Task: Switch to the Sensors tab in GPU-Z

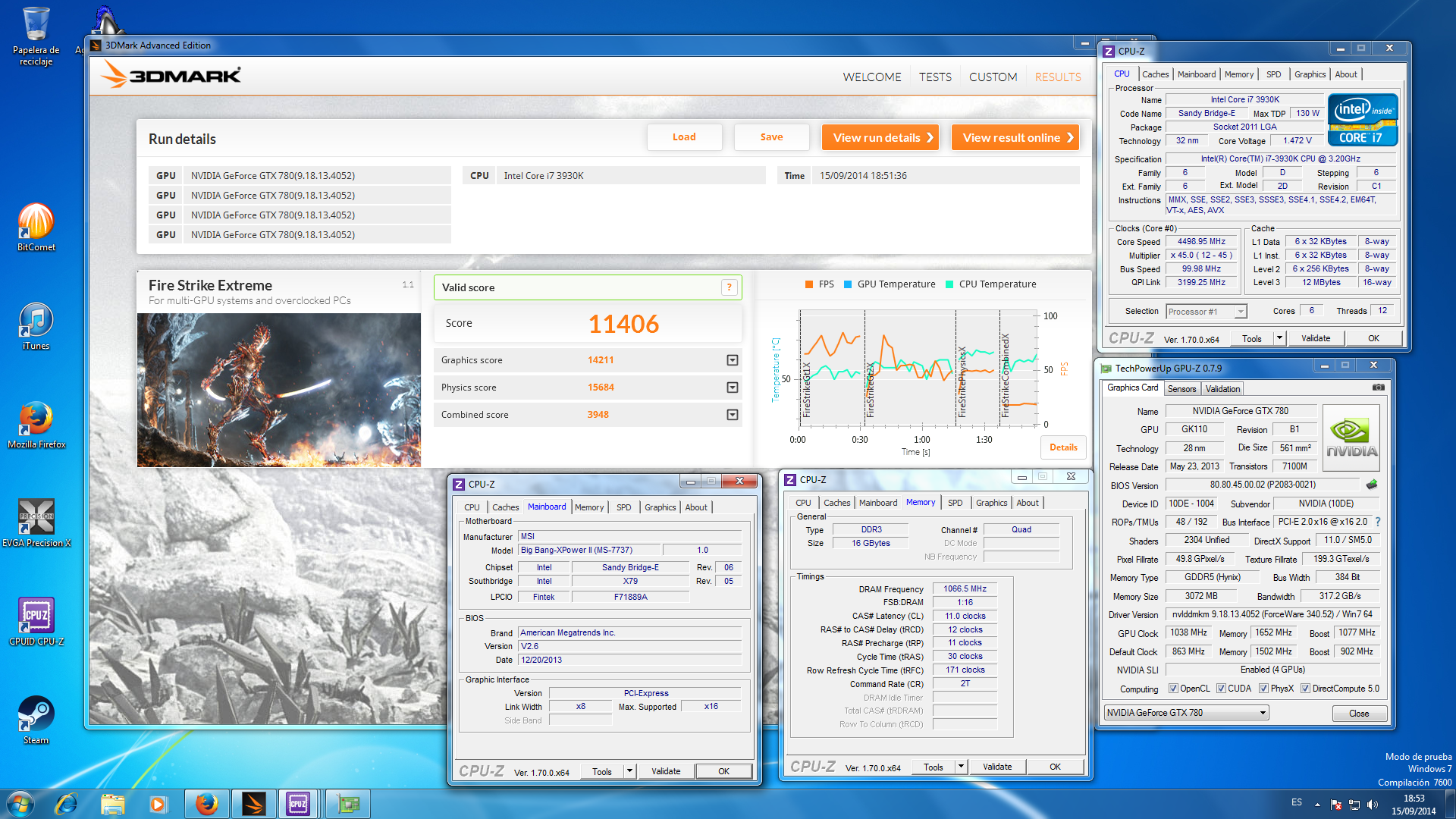Action: [x=1181, y=389]
